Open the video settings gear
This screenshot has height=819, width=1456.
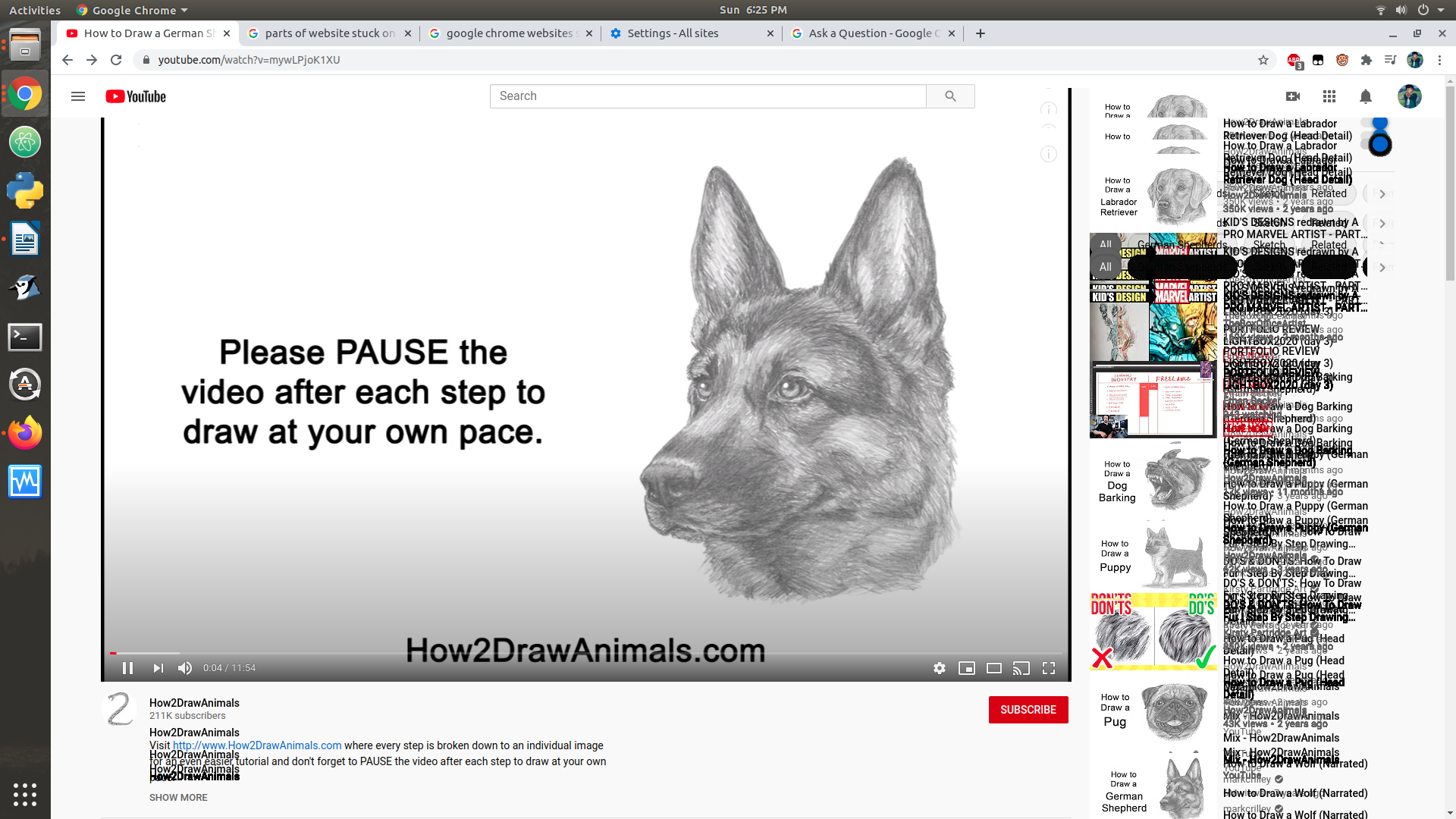pos(940,668)
